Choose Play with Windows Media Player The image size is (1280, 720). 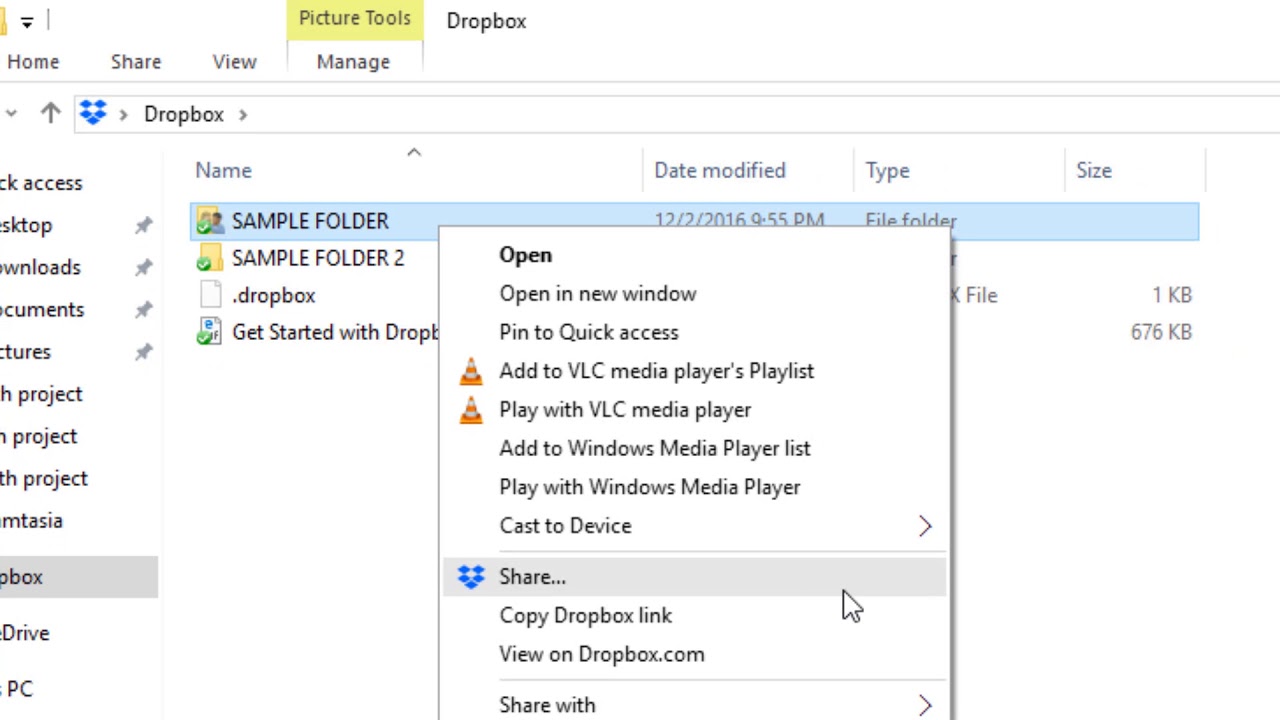click(694, 487)
